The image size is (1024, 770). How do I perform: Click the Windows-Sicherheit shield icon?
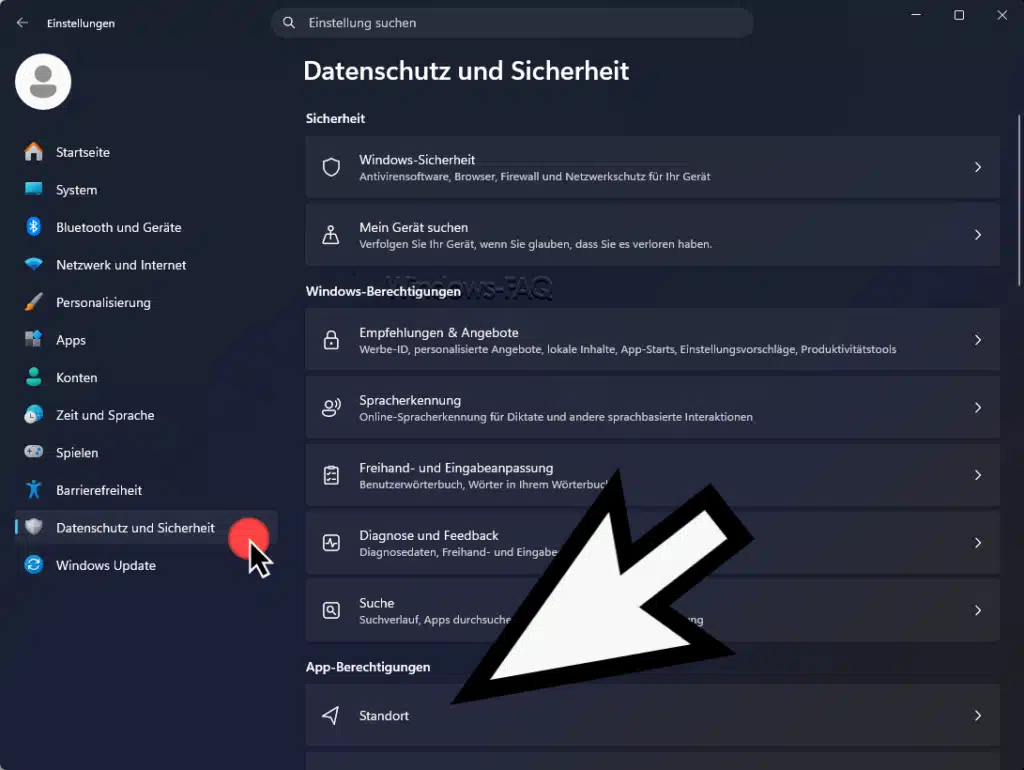point(331,167)
